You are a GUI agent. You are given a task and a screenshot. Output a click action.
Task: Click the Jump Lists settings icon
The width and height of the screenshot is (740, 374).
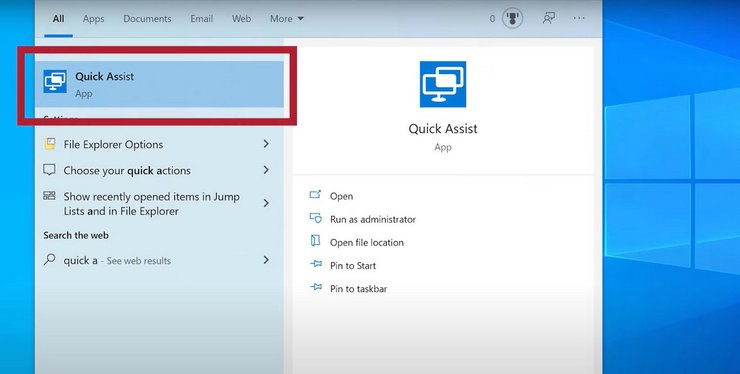click(x=49, y=196)
